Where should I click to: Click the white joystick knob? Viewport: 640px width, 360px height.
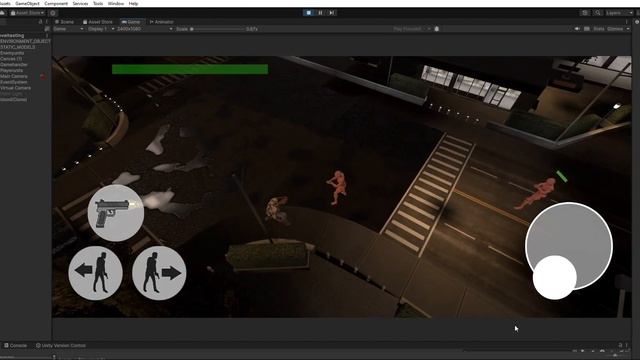555,278
